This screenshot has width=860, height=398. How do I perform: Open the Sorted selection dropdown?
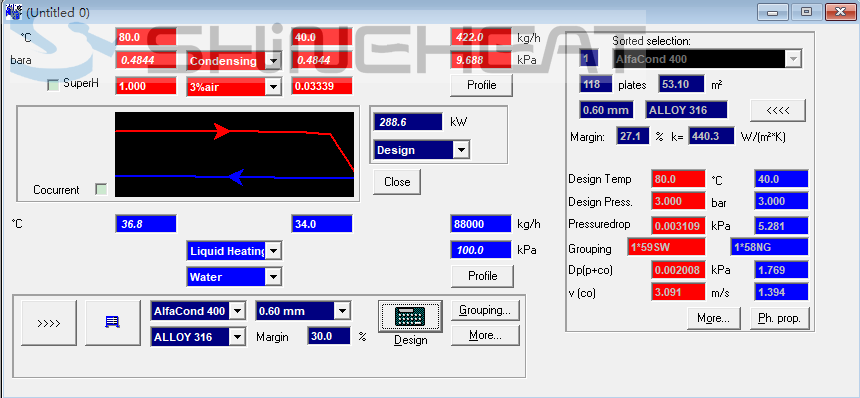click(793, 59)
